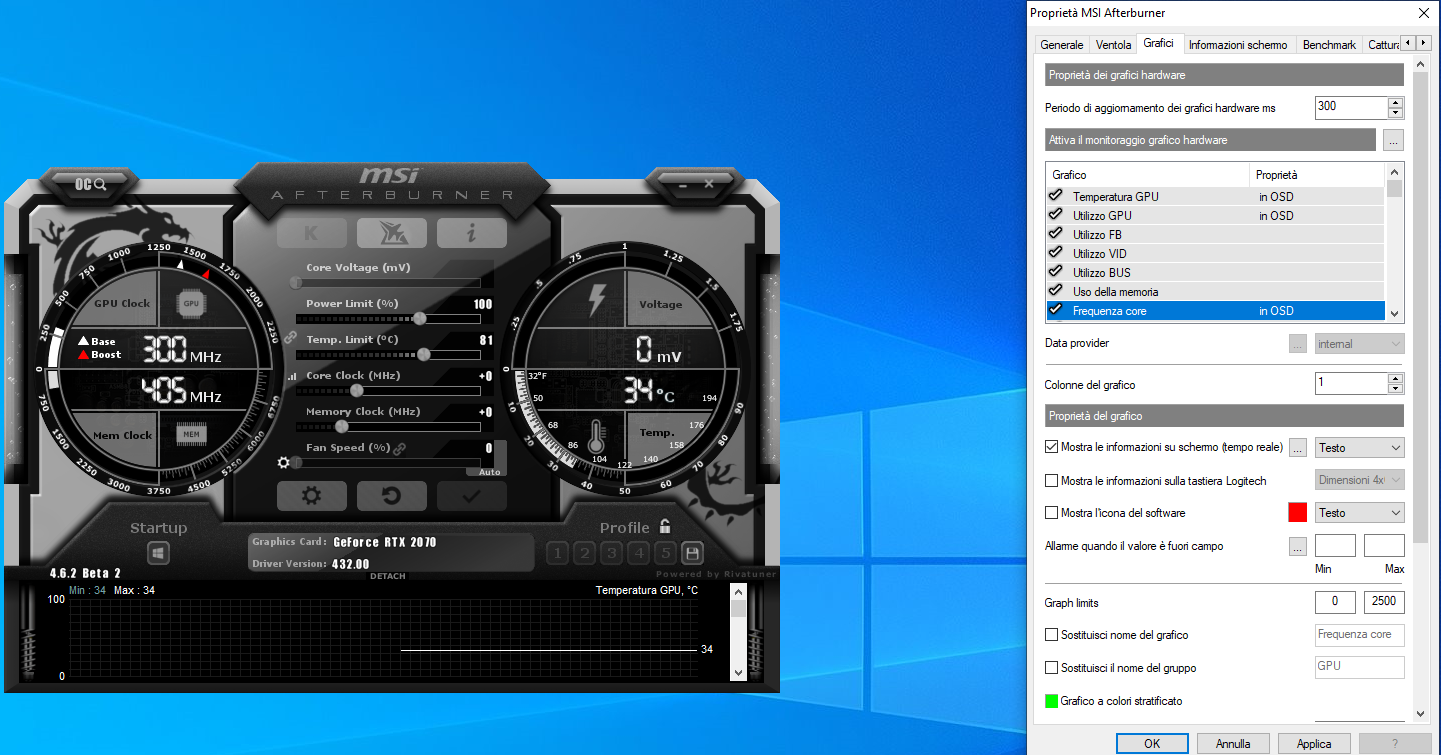The width and height of the screenshot is (1441, 755).
Task: Open the Benchmark tab
Action: 1330,45
